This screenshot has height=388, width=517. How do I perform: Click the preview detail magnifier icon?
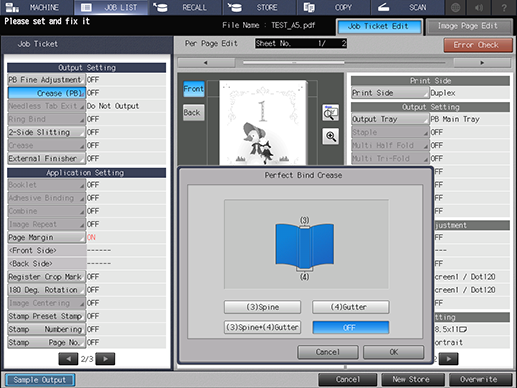(x=330, y=113)
